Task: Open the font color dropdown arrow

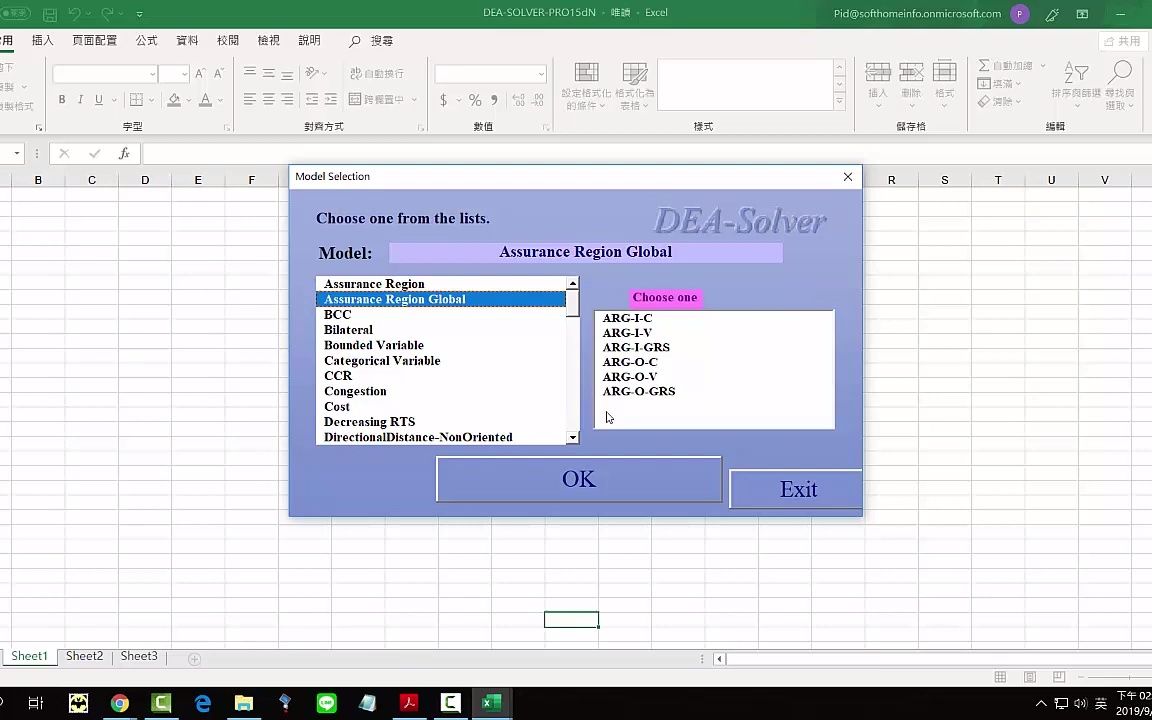Action: [220, 97]
